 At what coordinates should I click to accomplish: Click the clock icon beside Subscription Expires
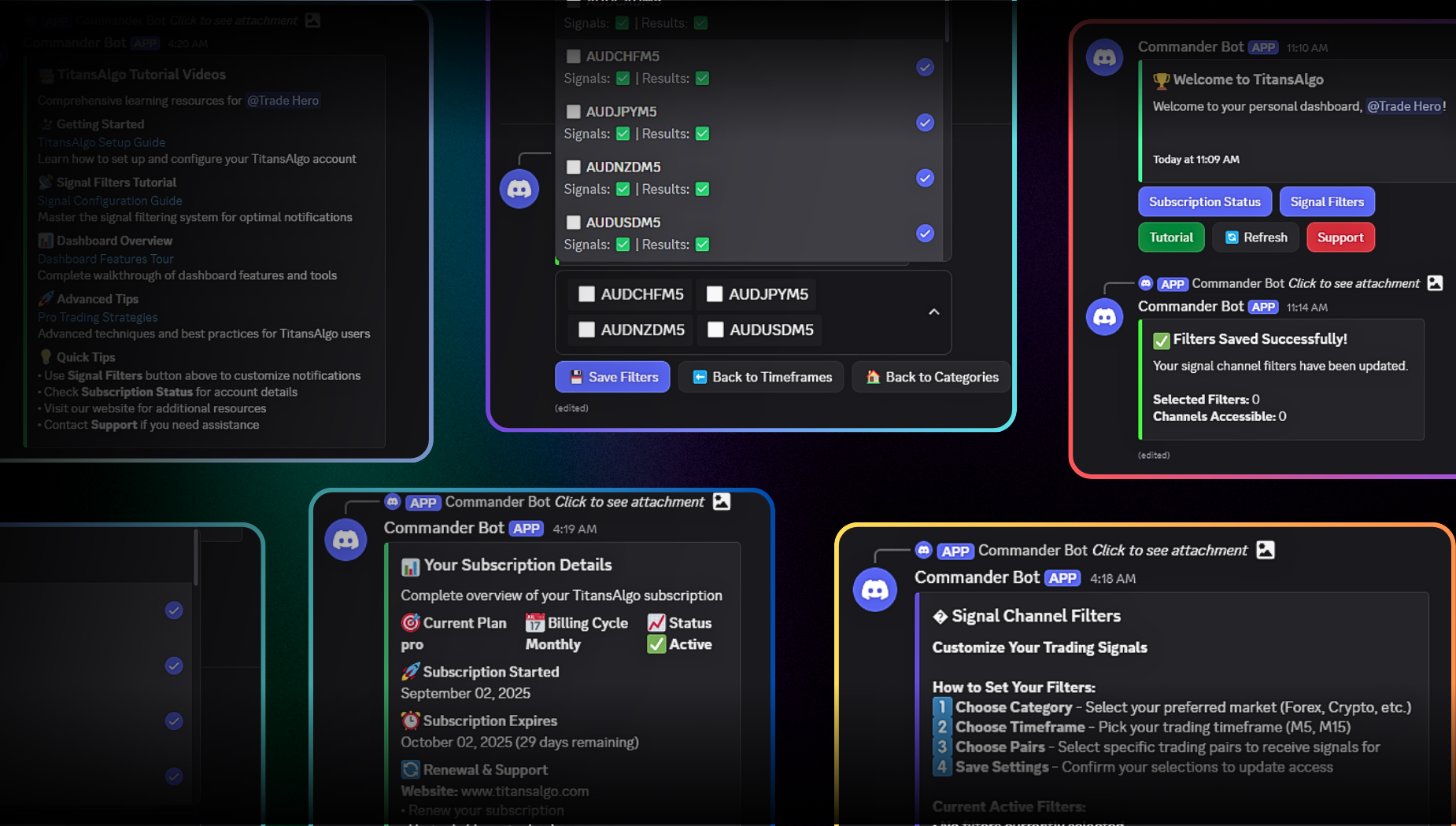click(411, 721)
